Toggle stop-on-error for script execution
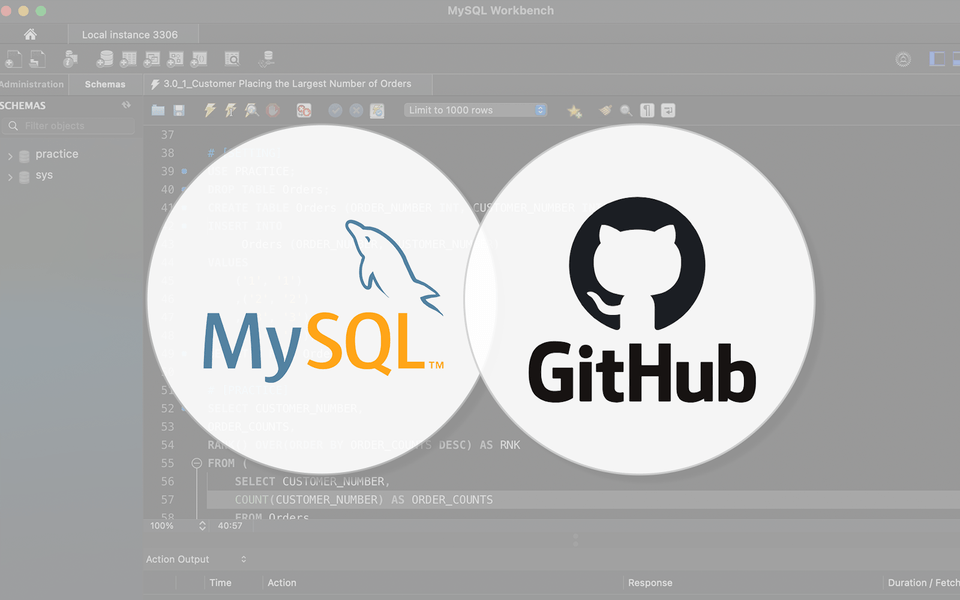 [x=304, y=110]
